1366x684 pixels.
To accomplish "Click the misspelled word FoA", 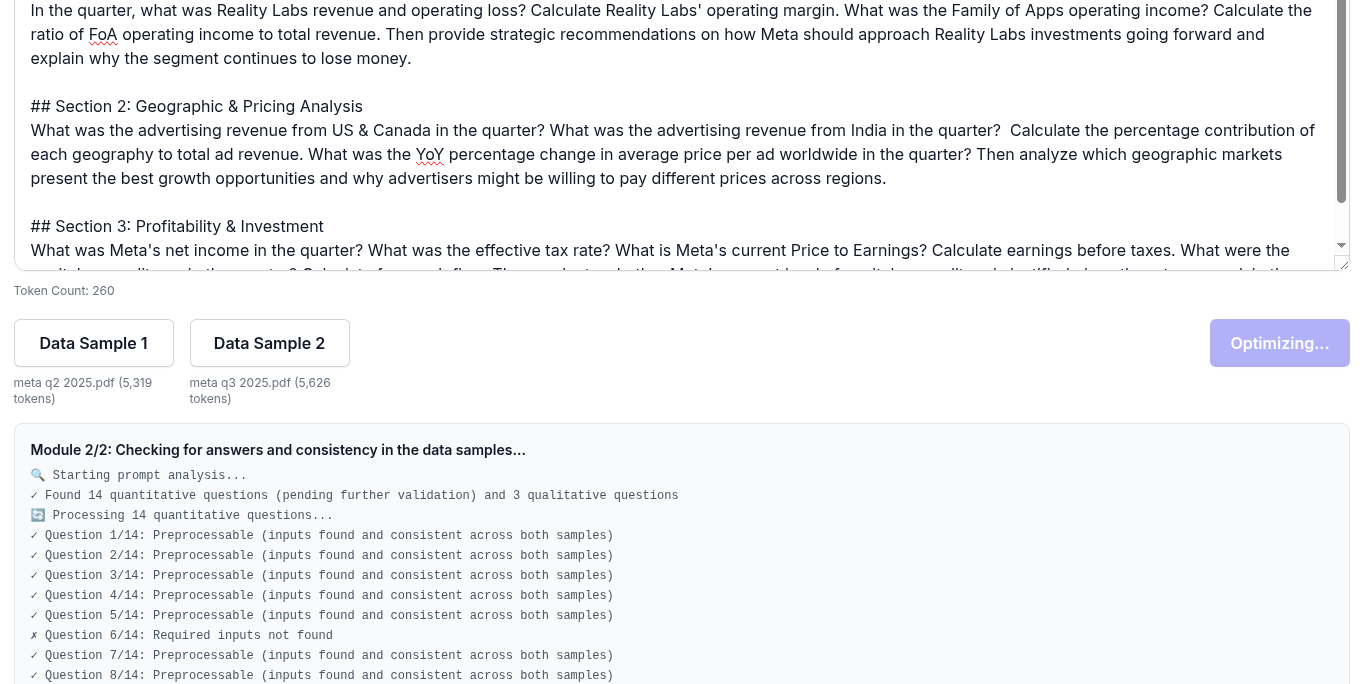I will pos(103,34).
